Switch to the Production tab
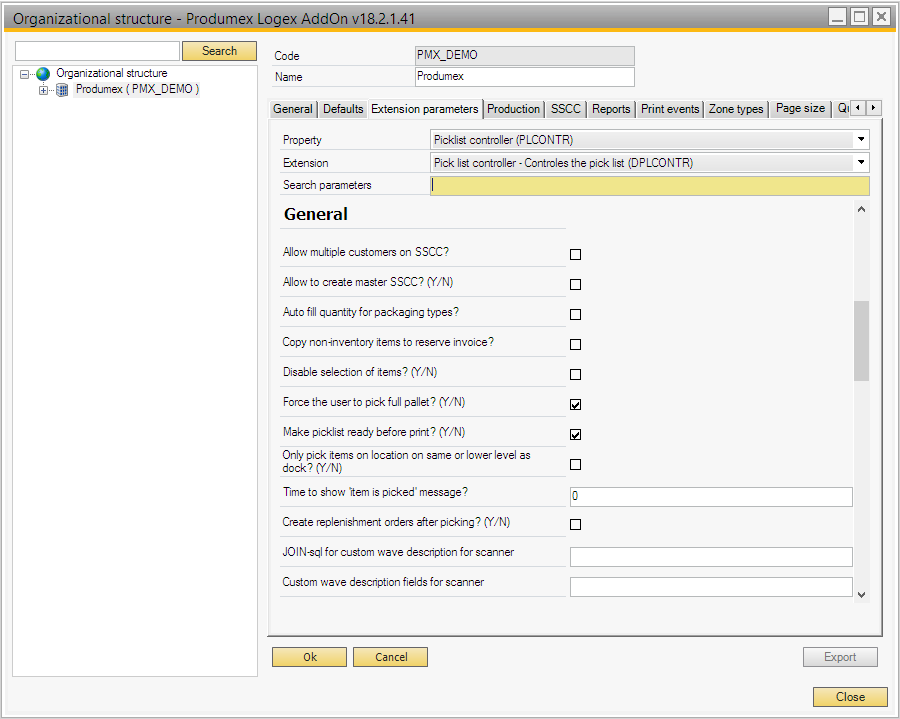The image size is (900, 719). pos(513,109)
